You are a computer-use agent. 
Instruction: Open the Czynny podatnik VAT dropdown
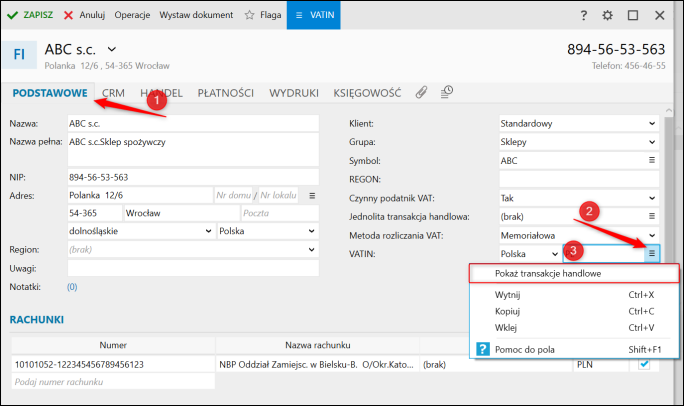(x=651, y=198)
